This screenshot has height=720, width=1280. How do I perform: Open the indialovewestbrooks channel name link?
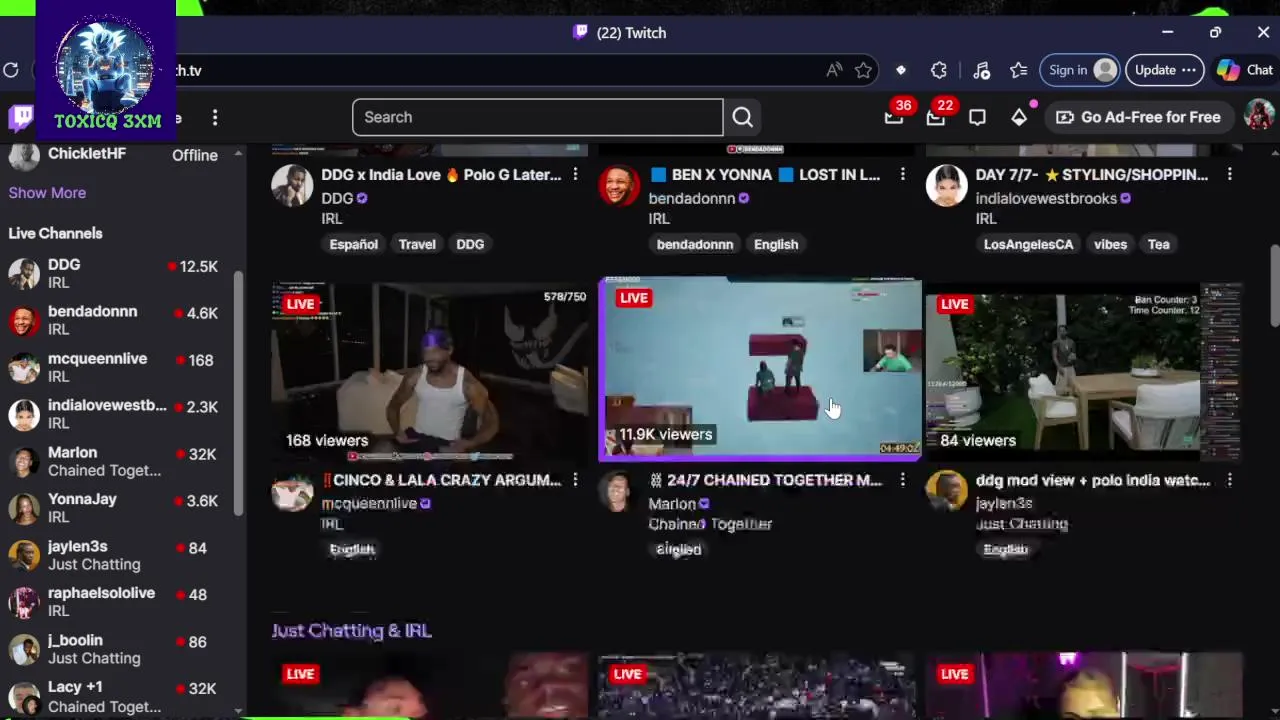[1046, 199]
